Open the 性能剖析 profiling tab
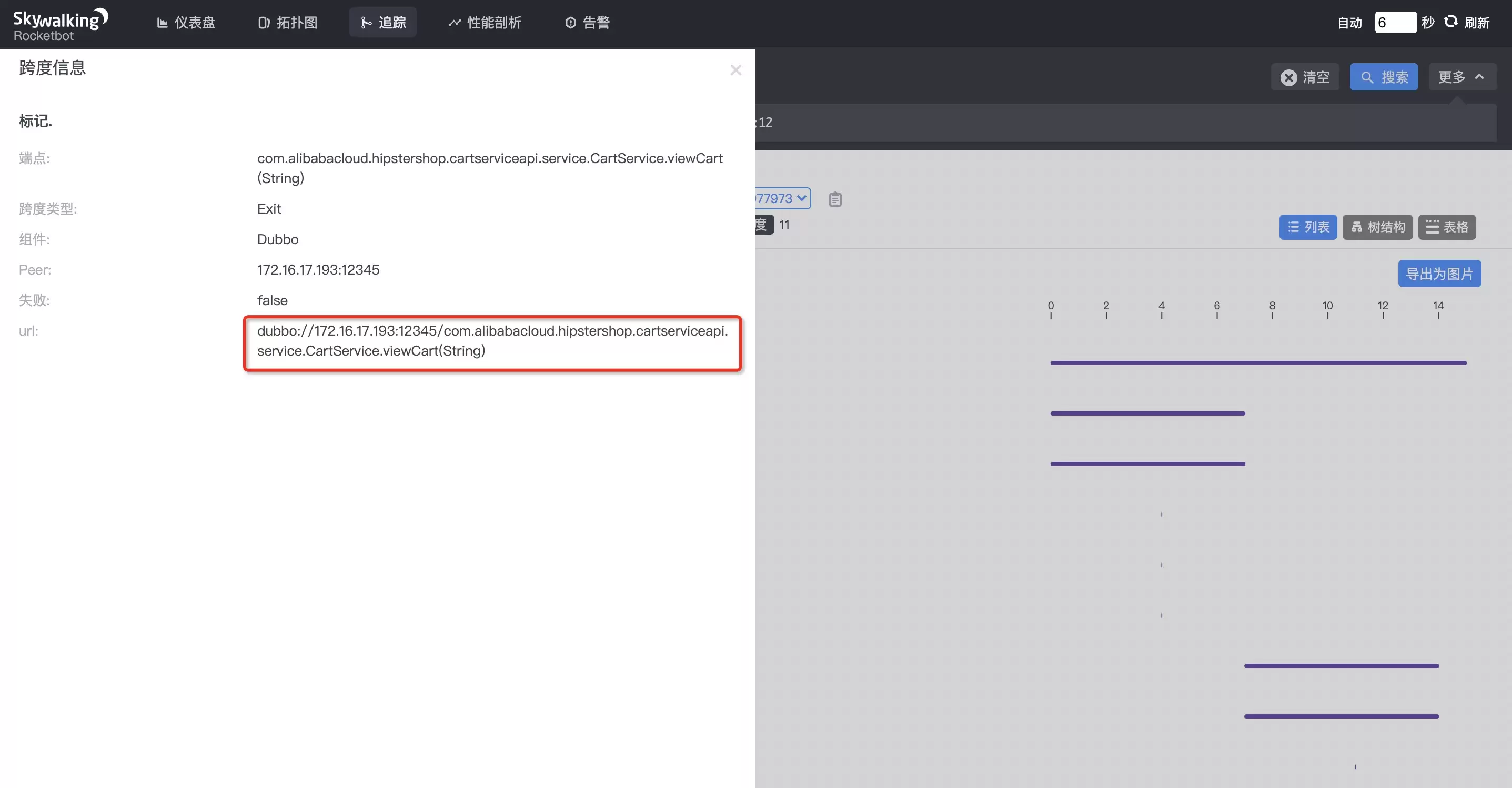Image resolution: width=1512 pixels, height=788 pixels. click(485, 22)
